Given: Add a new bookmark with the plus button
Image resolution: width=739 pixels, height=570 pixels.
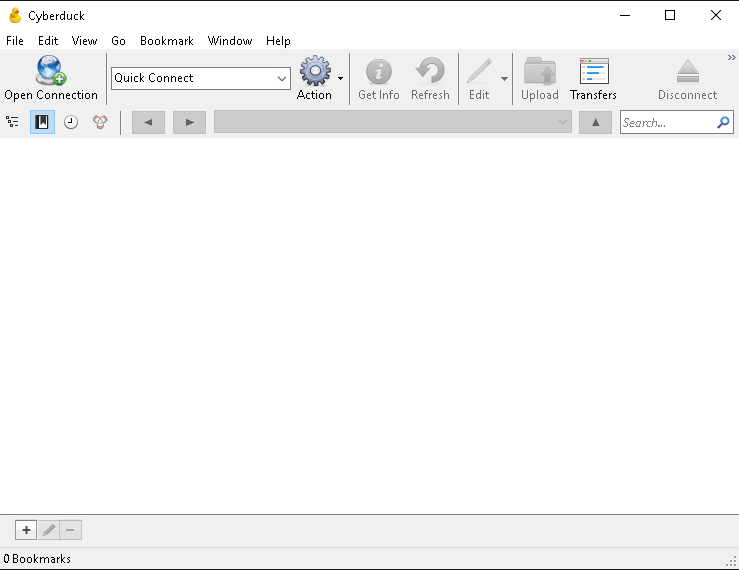Looking at the screenshot, I should (x=26, y=530).
